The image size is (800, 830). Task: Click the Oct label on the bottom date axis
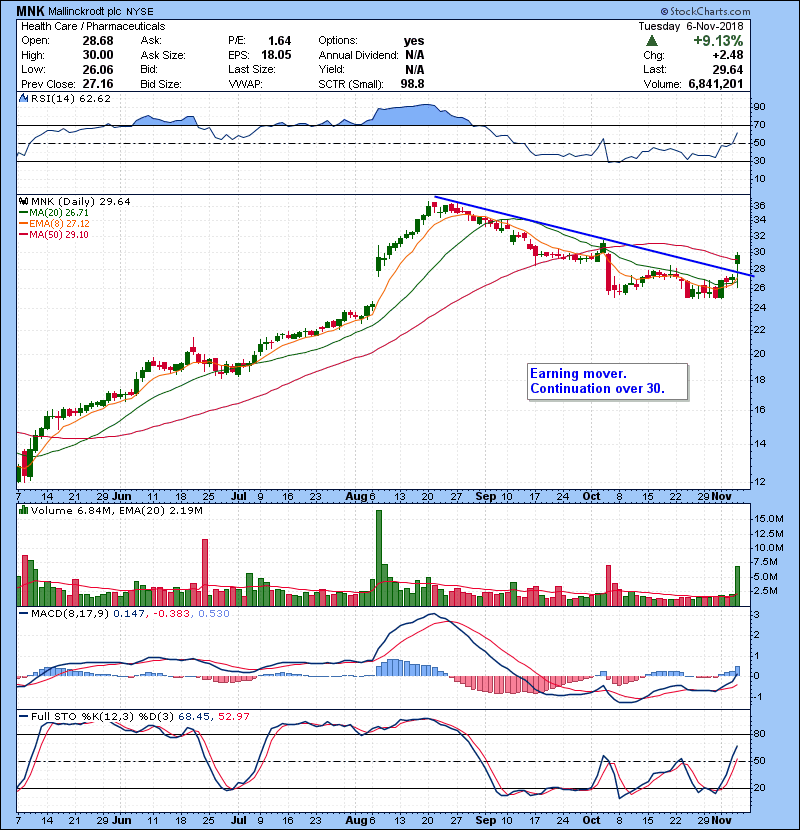[x=591, y=820]
